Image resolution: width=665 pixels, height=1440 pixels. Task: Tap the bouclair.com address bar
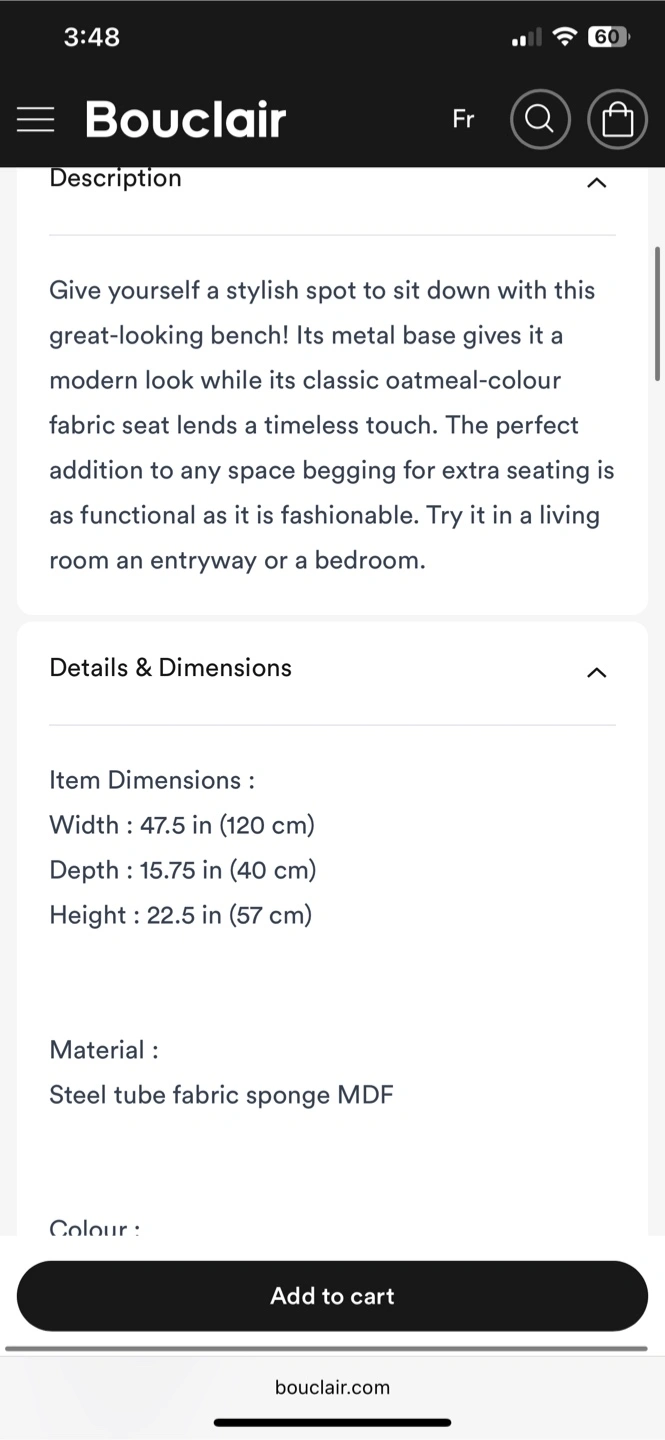(332, 1387)
